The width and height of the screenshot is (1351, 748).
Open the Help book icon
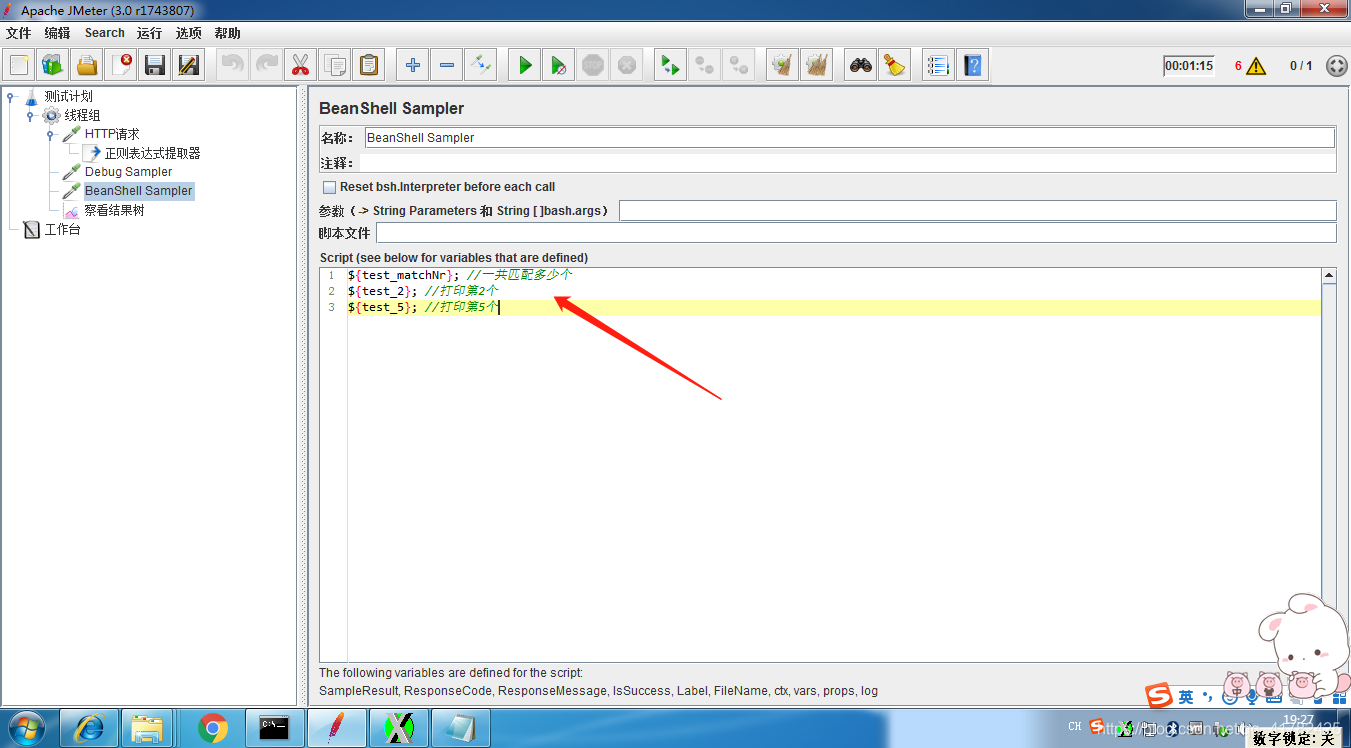coord(972,66)
